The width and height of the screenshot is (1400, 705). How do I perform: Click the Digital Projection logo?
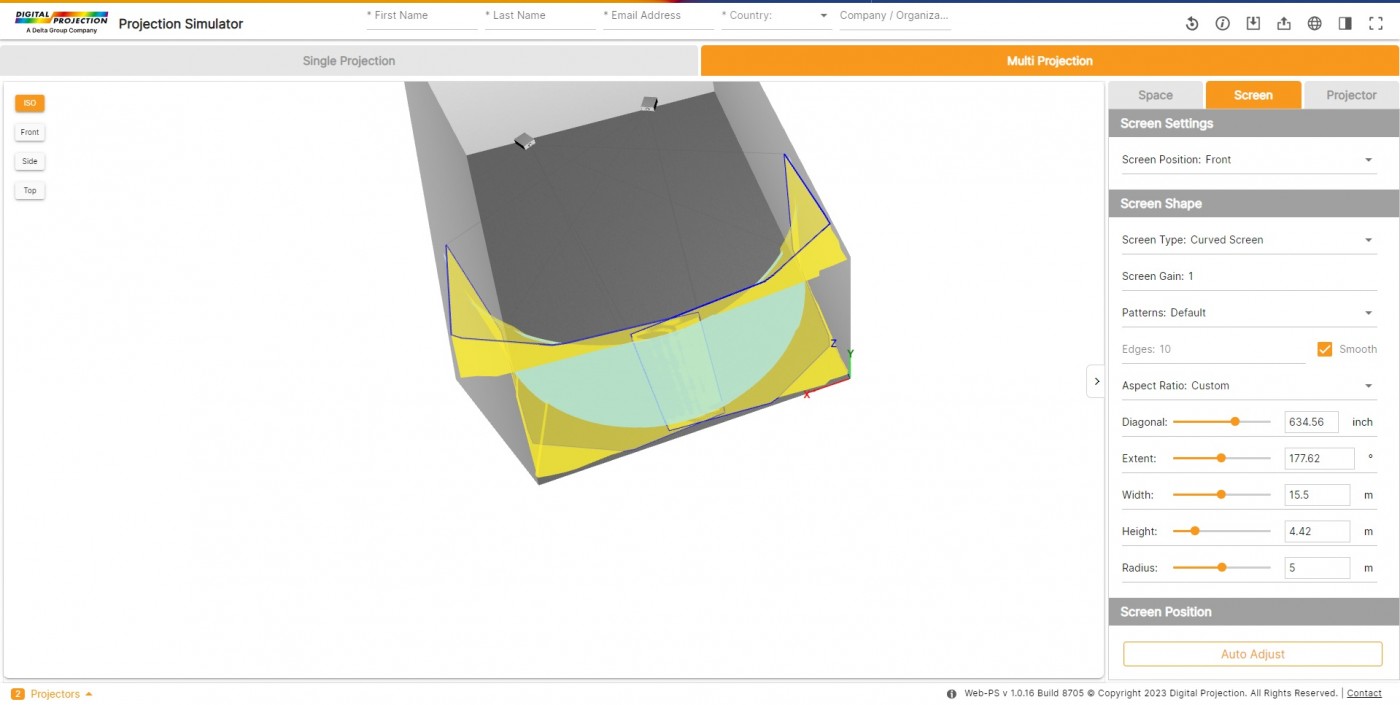point(61,22)
